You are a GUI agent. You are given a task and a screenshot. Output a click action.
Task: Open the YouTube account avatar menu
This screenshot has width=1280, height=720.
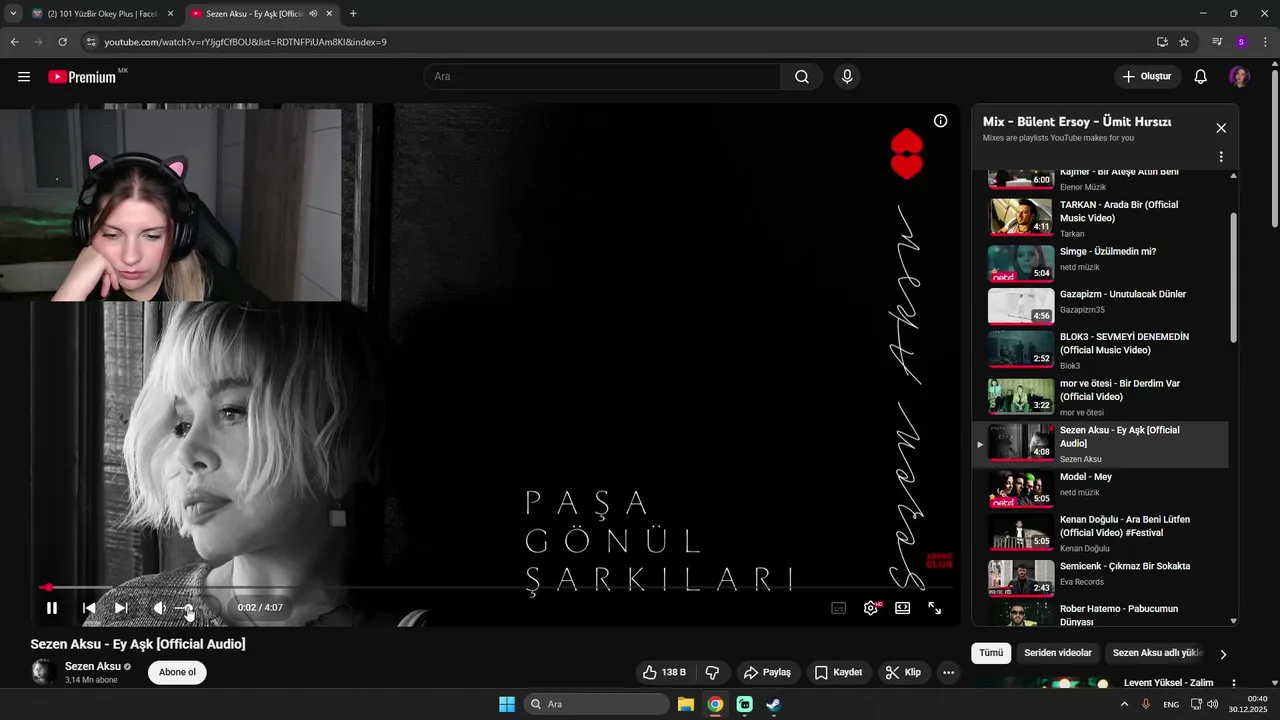click(x=1240, y=77)
